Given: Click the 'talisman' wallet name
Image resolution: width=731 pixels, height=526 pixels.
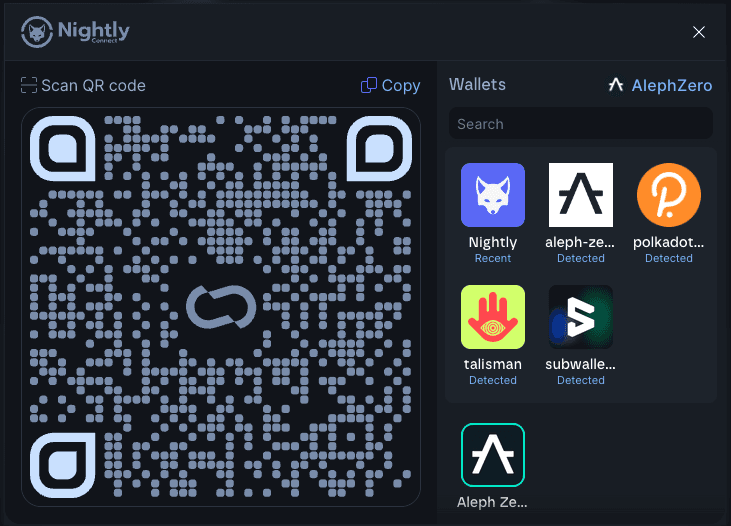Looking at the screenshot, I should tap(493, 364).
